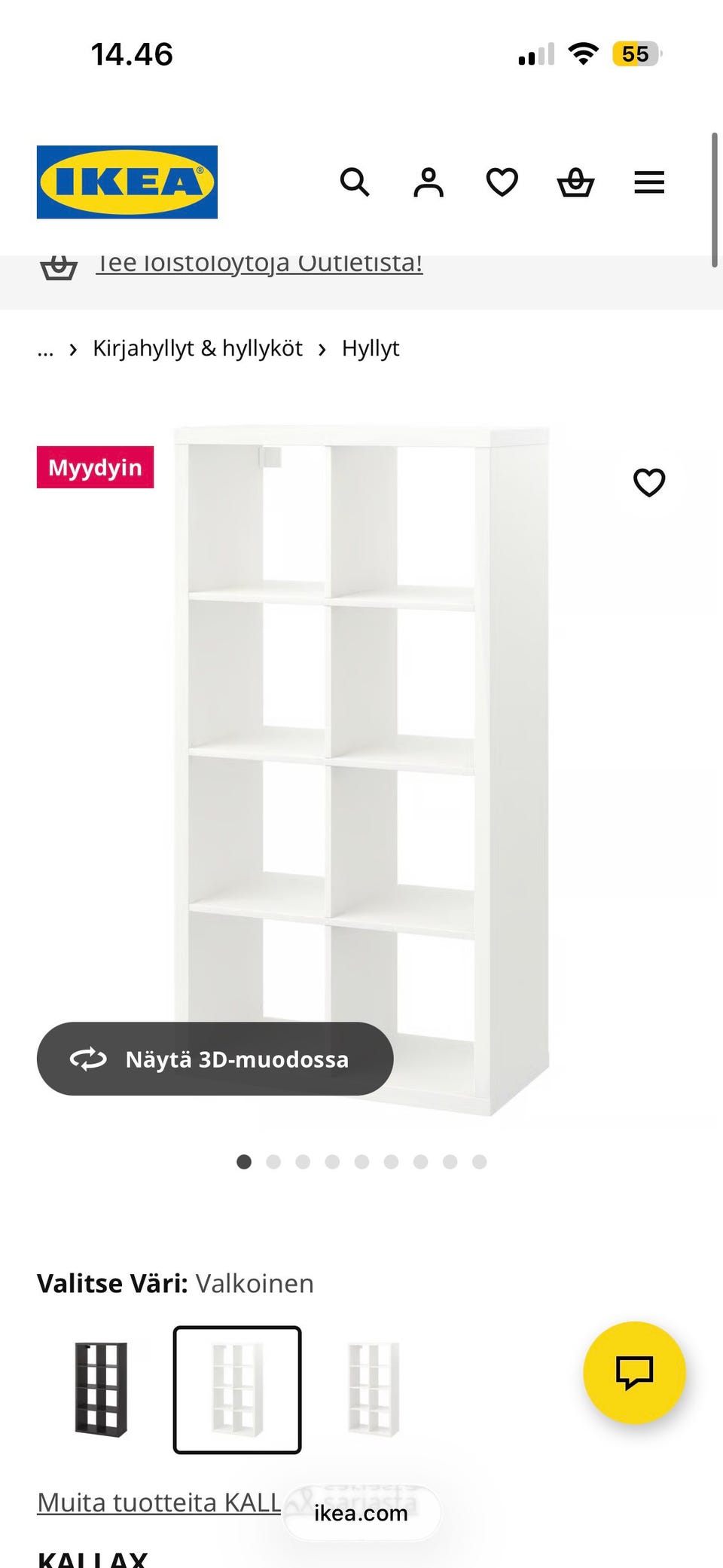The height and width of the screenshot is (1568, 723).
Task: Open search with the magnifier icon
Action: click(355, 182)
